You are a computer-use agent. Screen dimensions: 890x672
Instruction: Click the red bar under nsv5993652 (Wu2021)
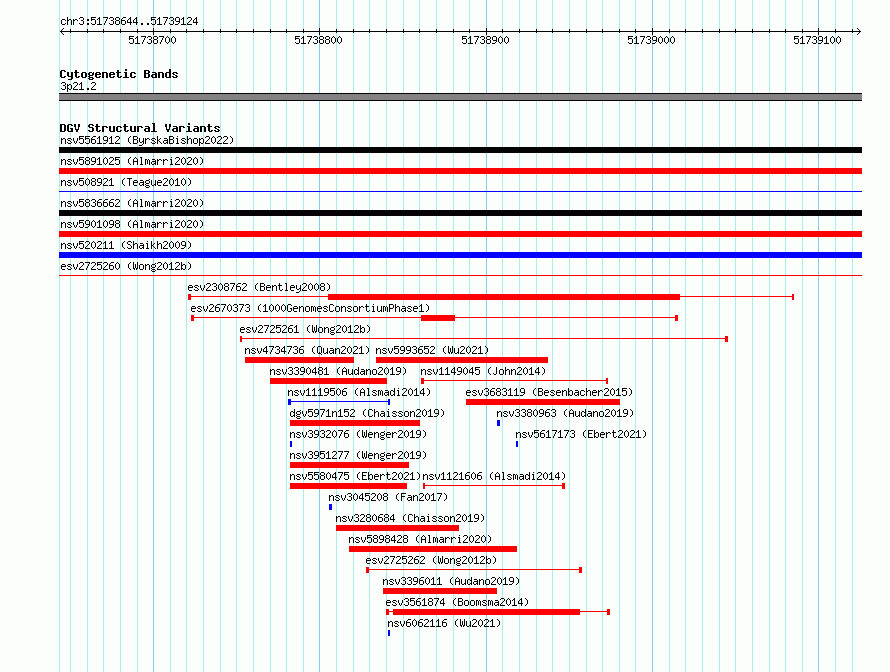(x=462, y=360)
